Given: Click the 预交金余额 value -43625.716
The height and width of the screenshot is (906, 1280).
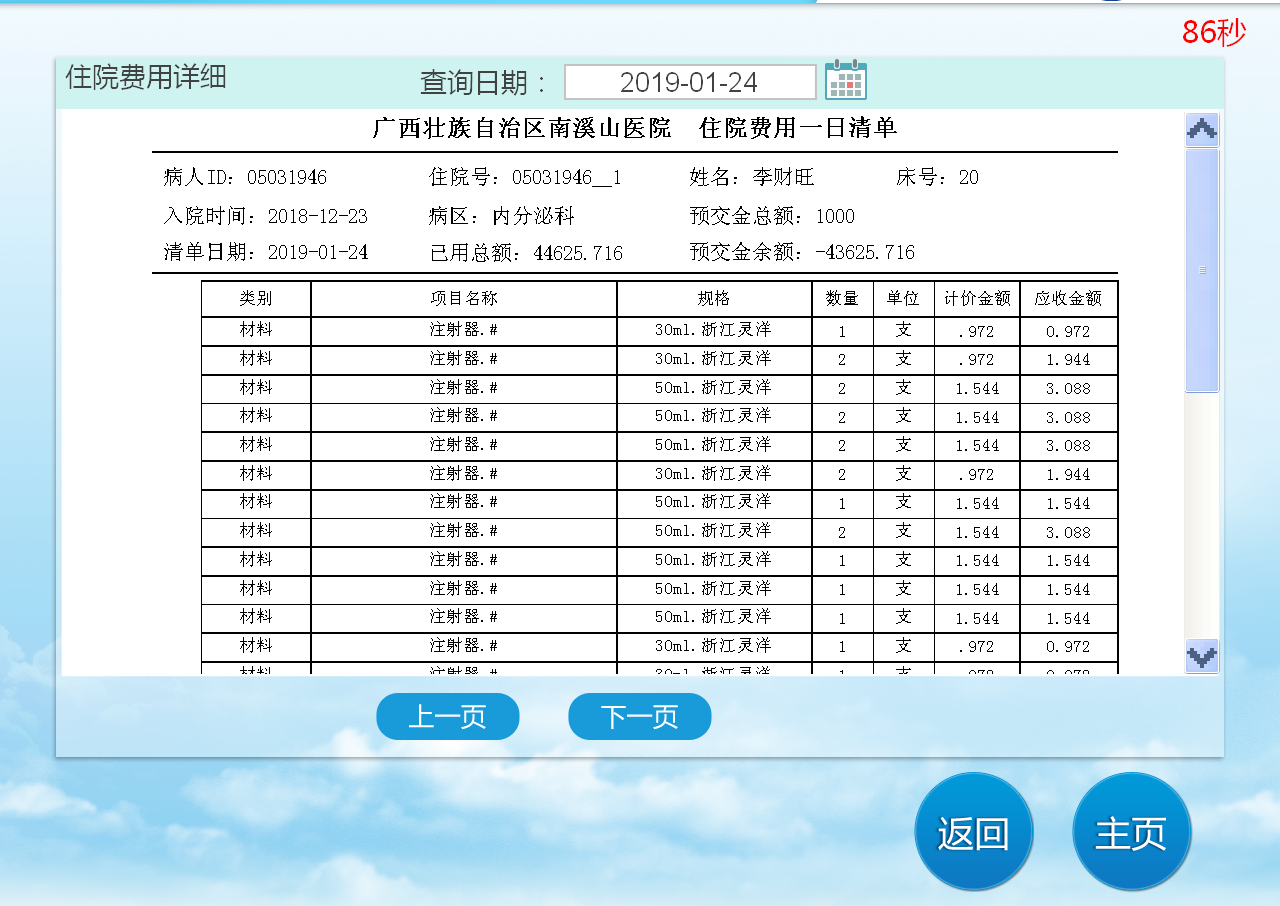Looking at the screenshot, I should tap(865, 253).
